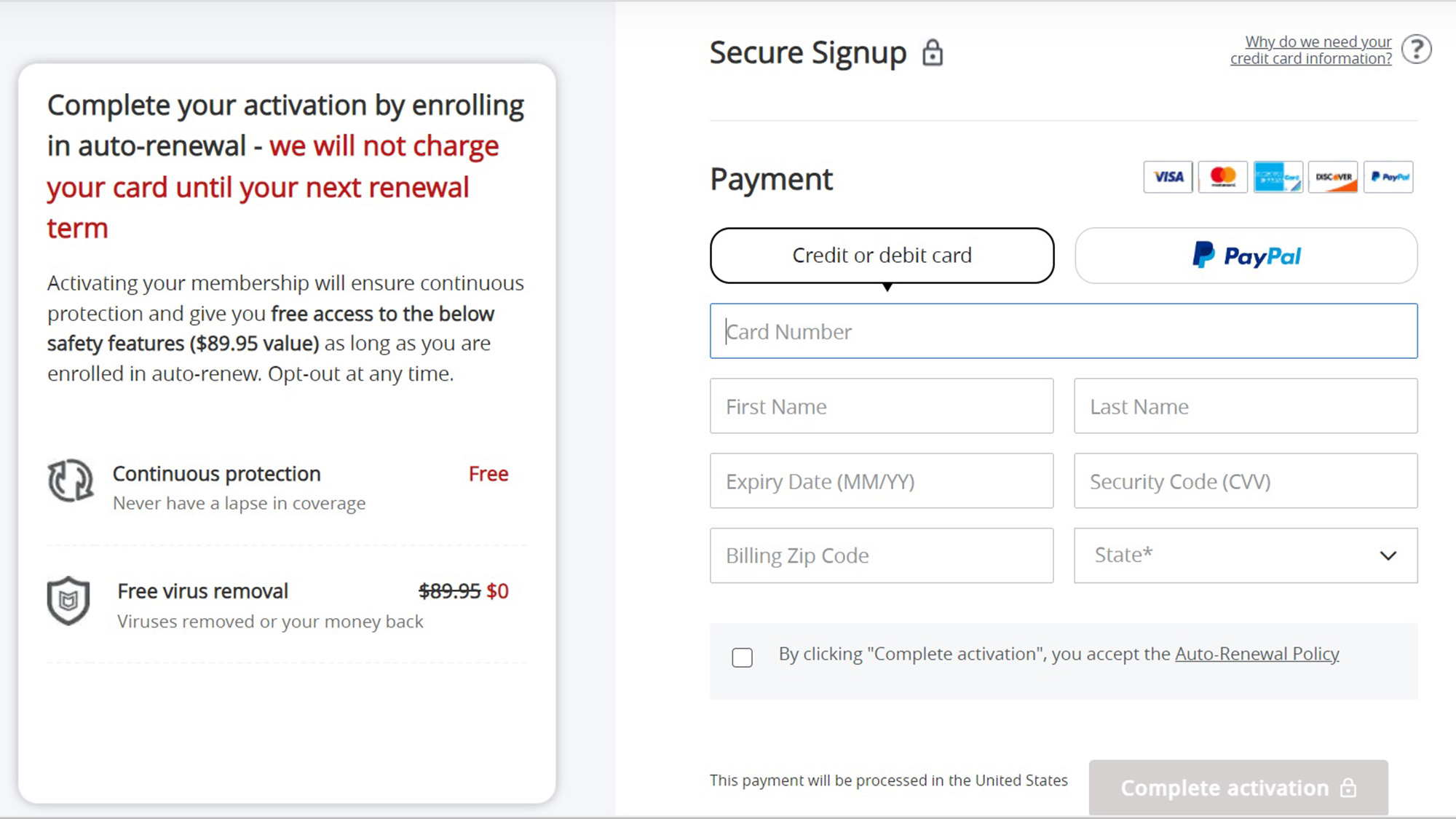Click the Continuous protection refresh icon

point(70,480)
